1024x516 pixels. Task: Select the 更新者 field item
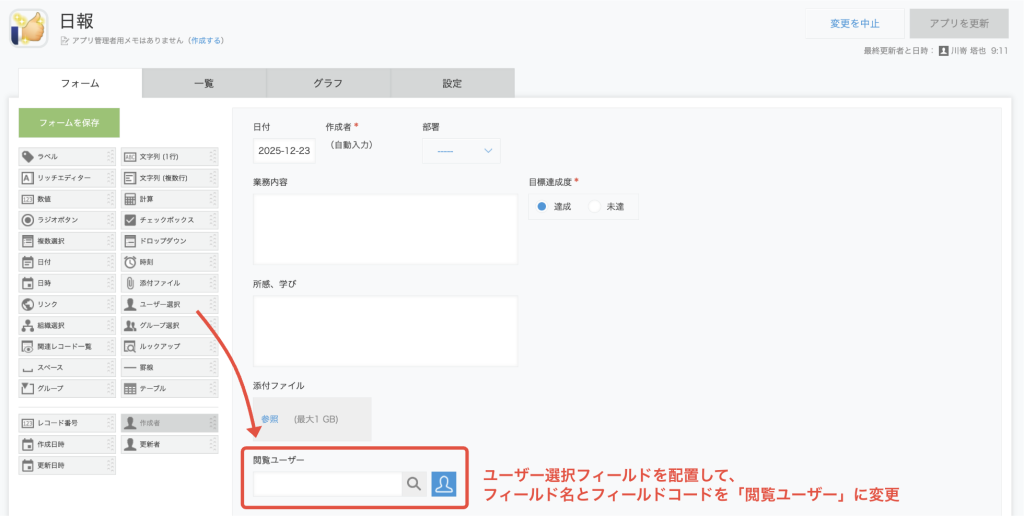[170, 444]
